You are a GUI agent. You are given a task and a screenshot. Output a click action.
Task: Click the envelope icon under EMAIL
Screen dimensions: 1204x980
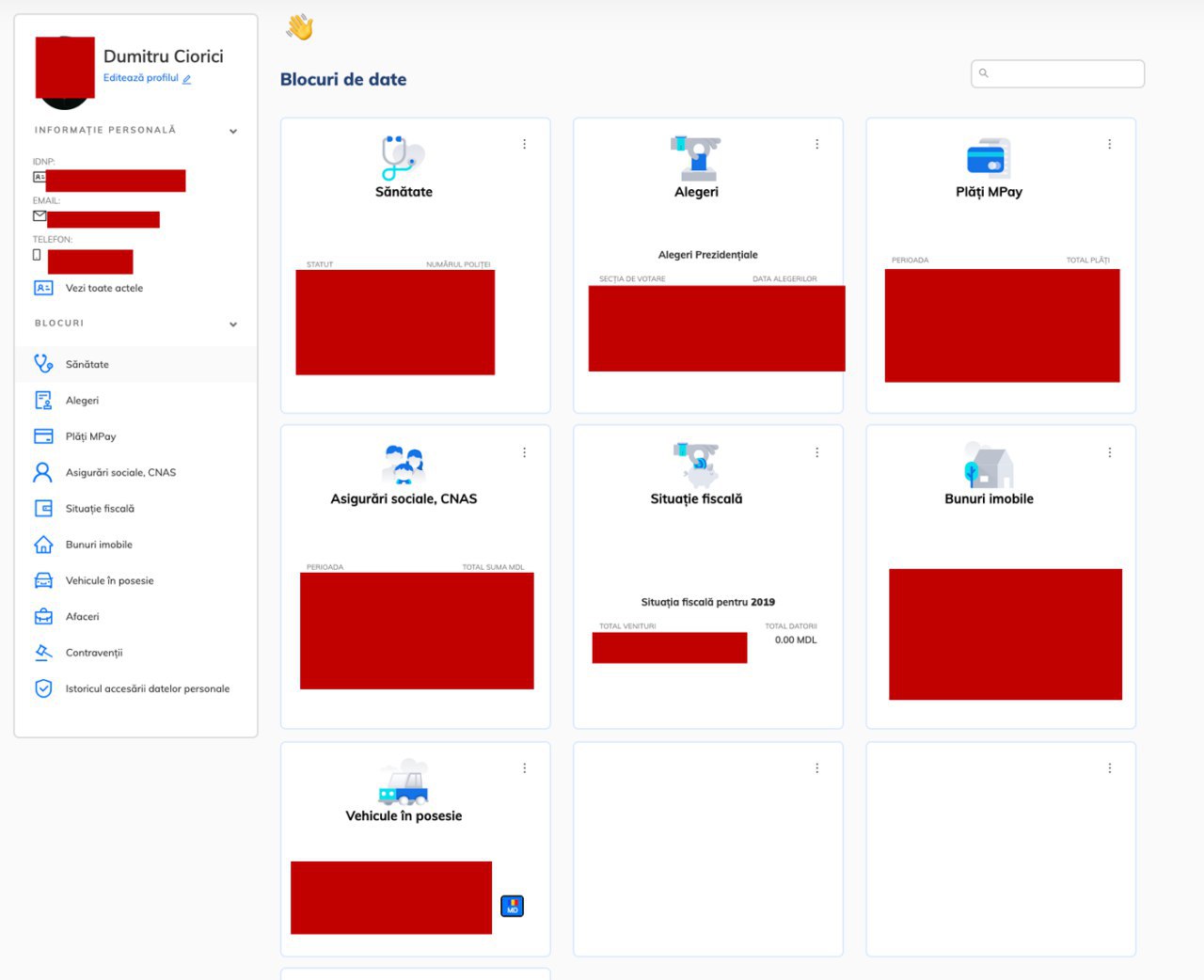pyautogui.click(x=40, y=215)
